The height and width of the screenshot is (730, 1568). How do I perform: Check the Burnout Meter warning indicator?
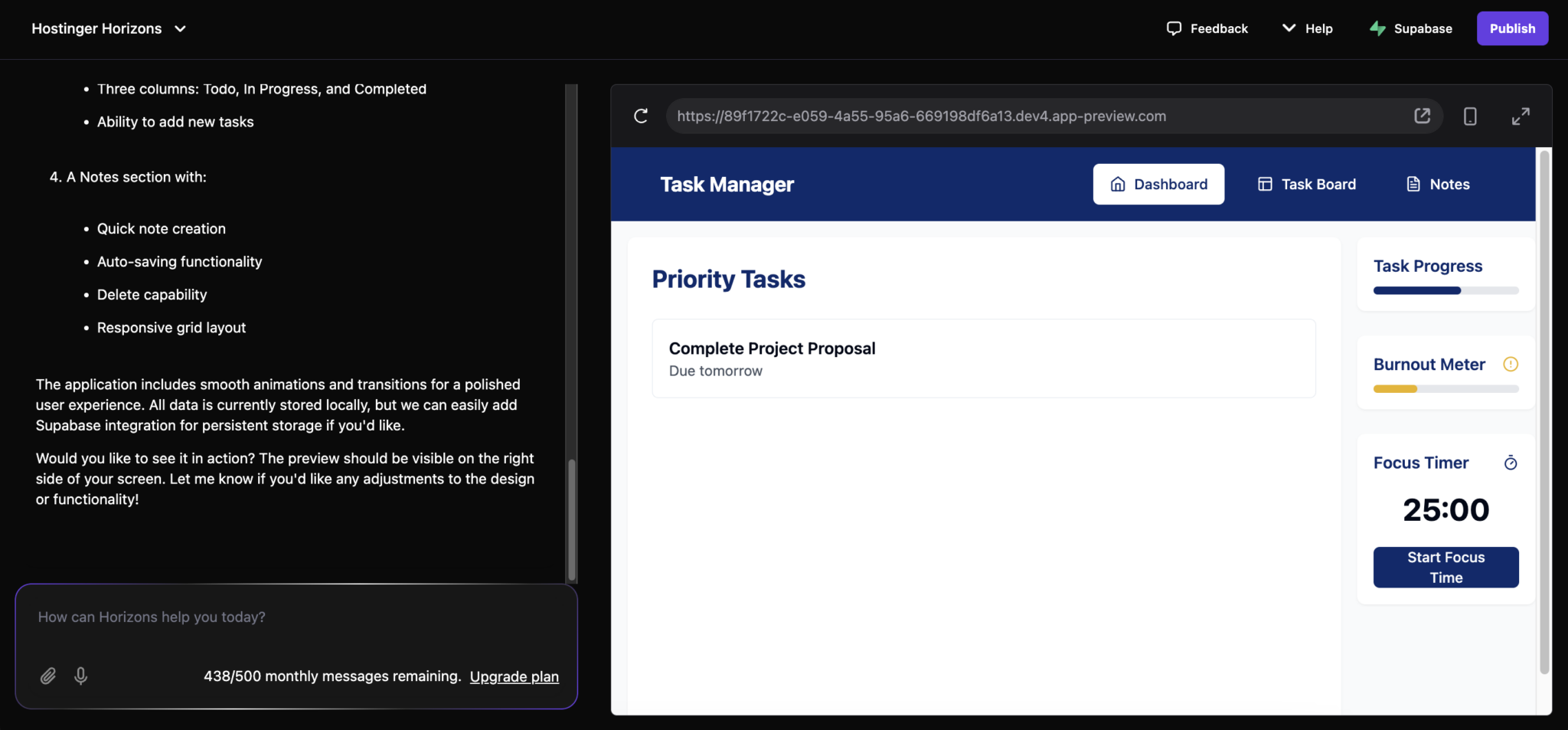tap(1510, 365)
